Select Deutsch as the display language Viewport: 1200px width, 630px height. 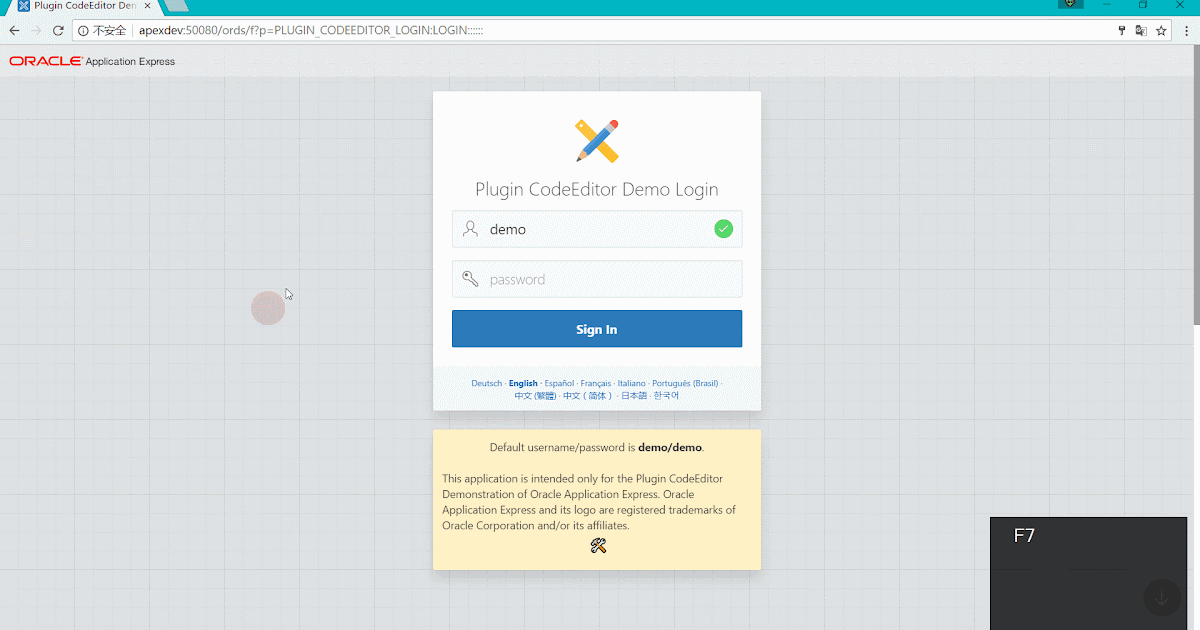click(x=486, y=382)
